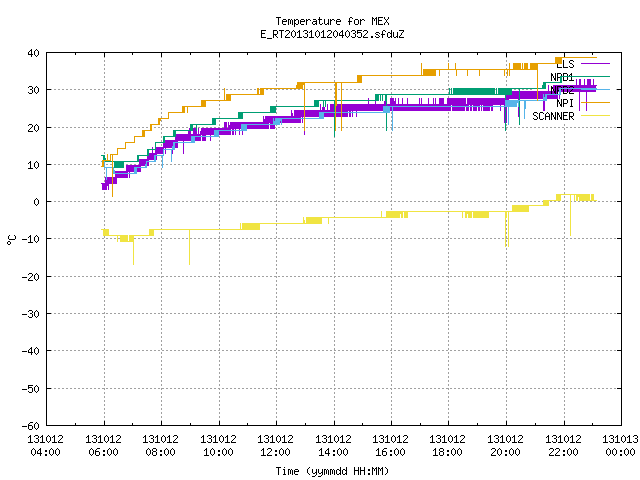Click the 10:00 x-axis time label
The width and height of the screenshot is (640, 480).
(x=218, y=452)
